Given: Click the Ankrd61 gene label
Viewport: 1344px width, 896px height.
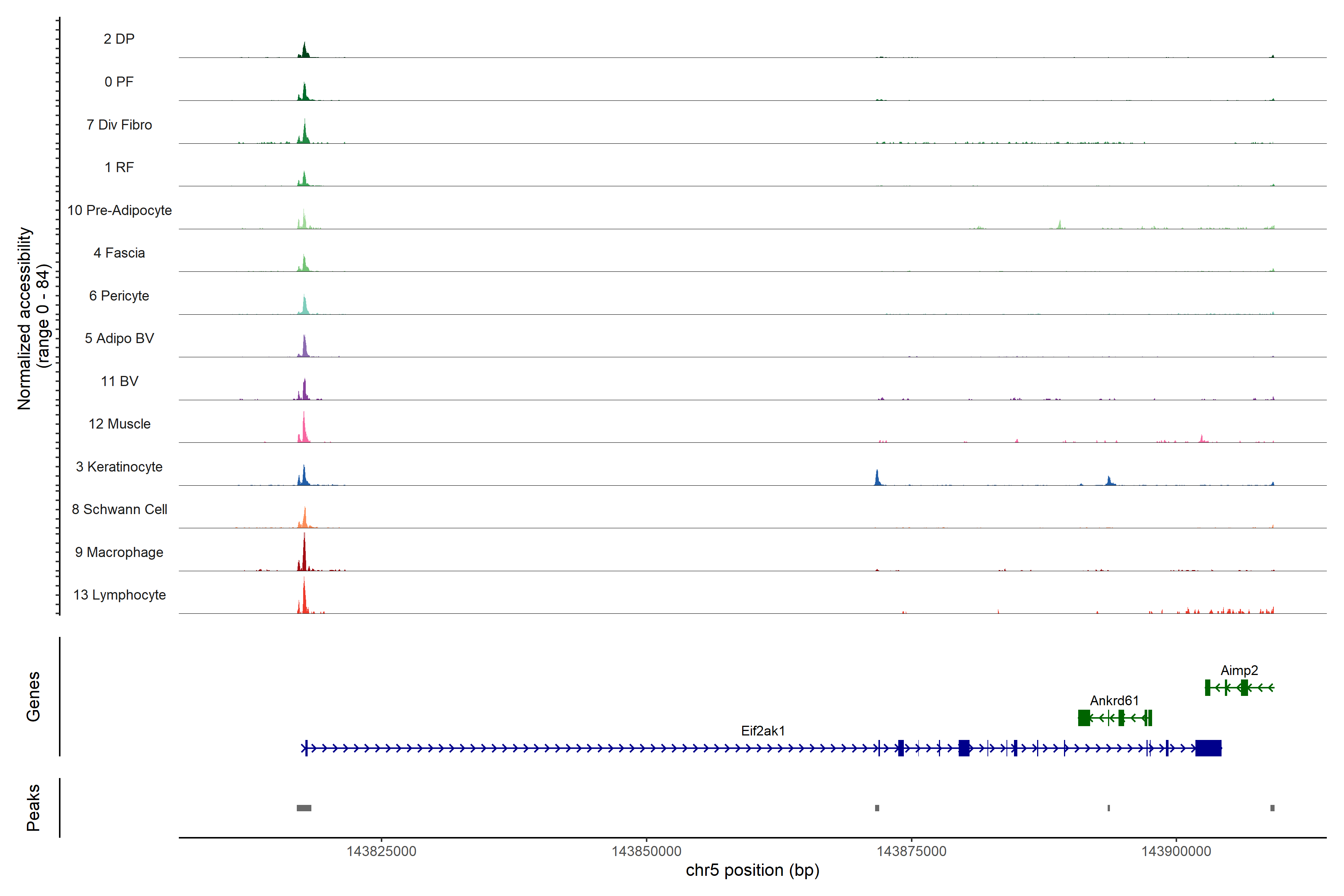Looking at the screenshot, I should pyautogui.click(x=1114, y=701).
